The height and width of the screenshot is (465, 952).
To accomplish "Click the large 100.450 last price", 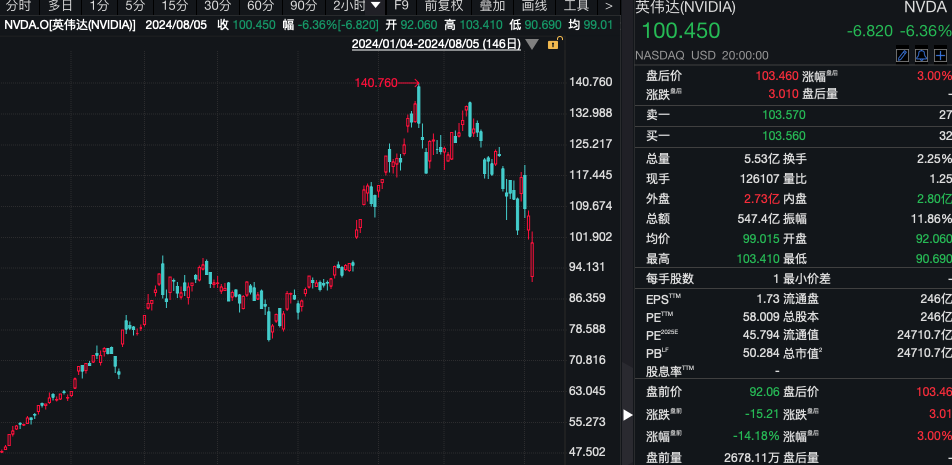I will [681, 31].
